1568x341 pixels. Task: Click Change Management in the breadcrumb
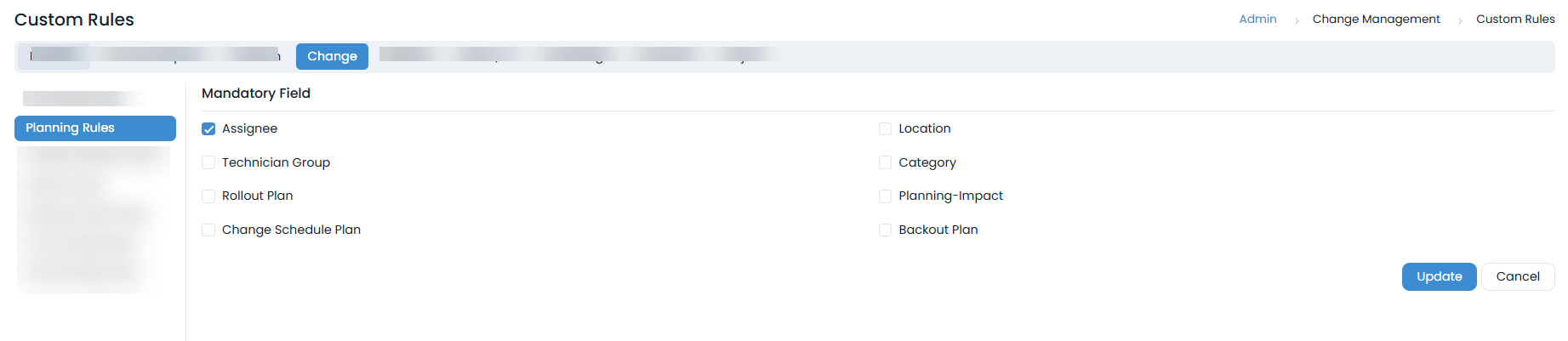(x=1376, y=19)
